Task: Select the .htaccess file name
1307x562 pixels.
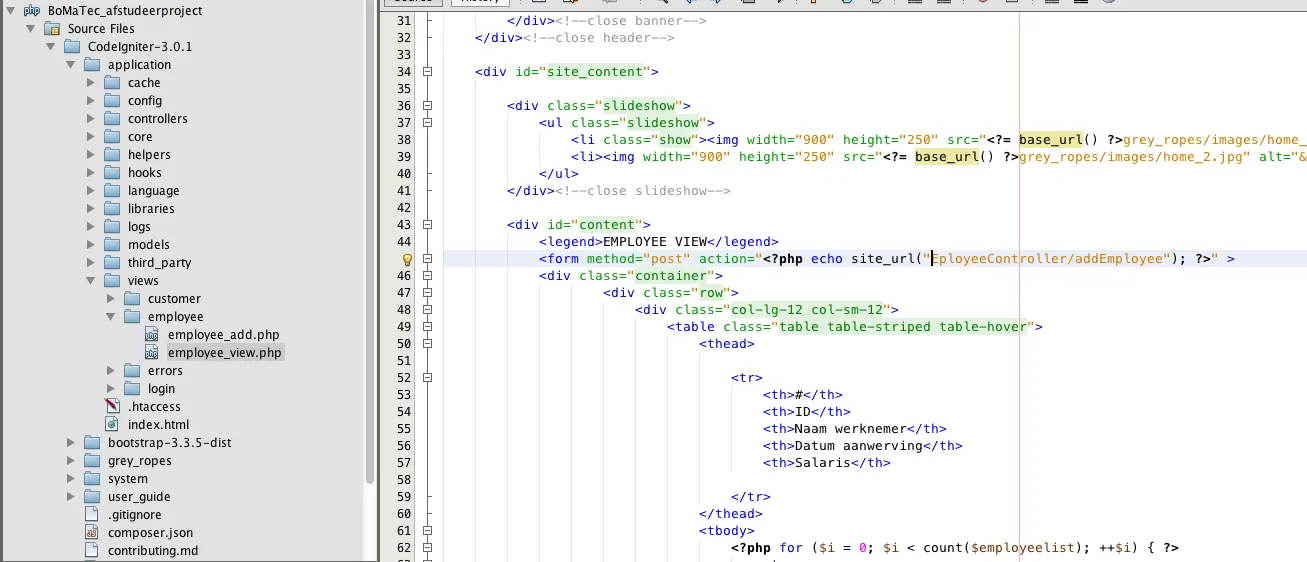Action: click(x=154, y=407)
